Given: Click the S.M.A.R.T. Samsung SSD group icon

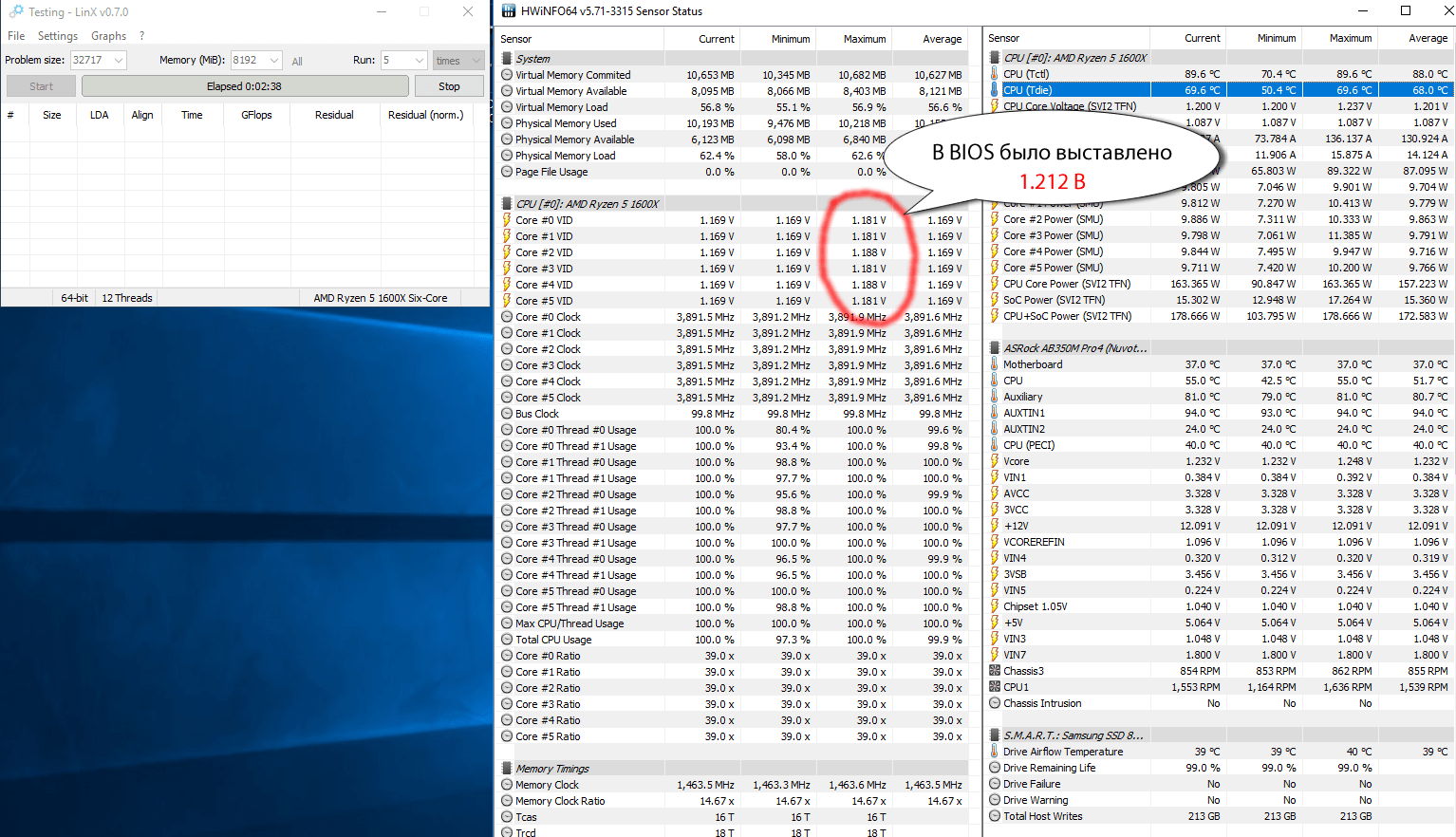Looking at the screenshot, I should (x=995, y=735).
